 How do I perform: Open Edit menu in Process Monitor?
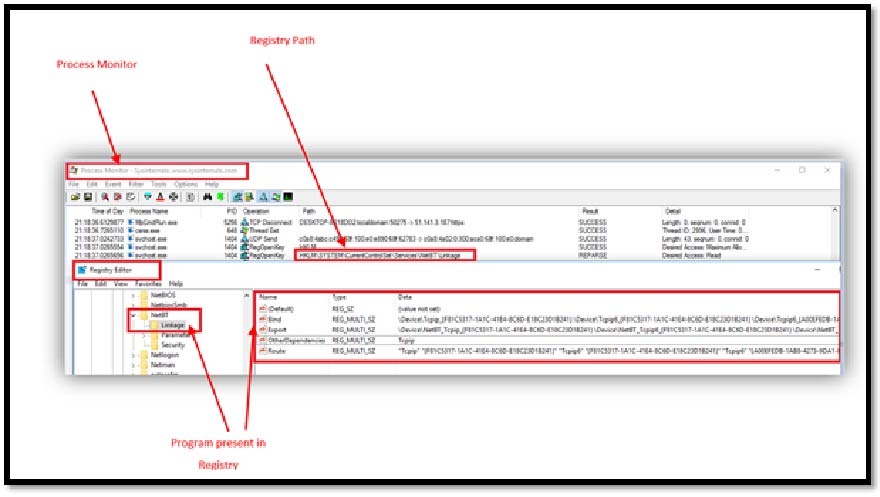point(92,184)
